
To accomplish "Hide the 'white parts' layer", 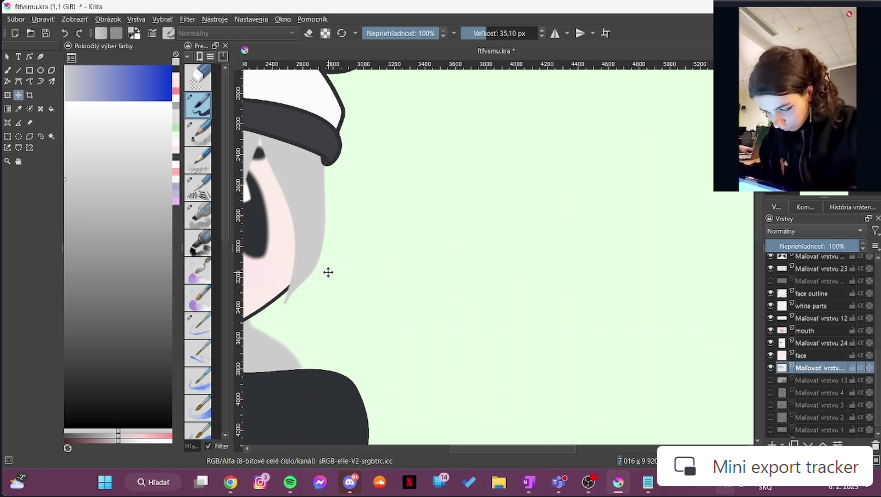I will pyautogui.click(x=770, y=305).
